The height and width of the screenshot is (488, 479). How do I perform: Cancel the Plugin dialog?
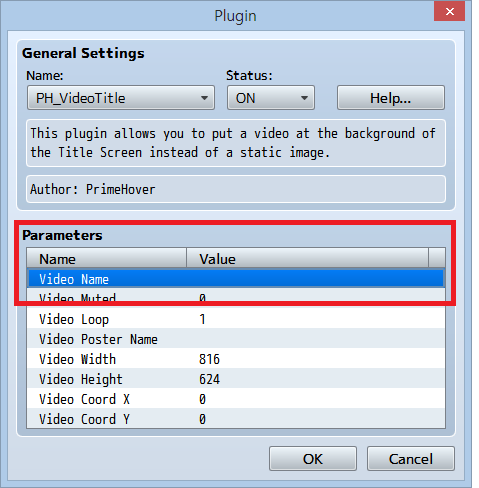coord(411,459)
